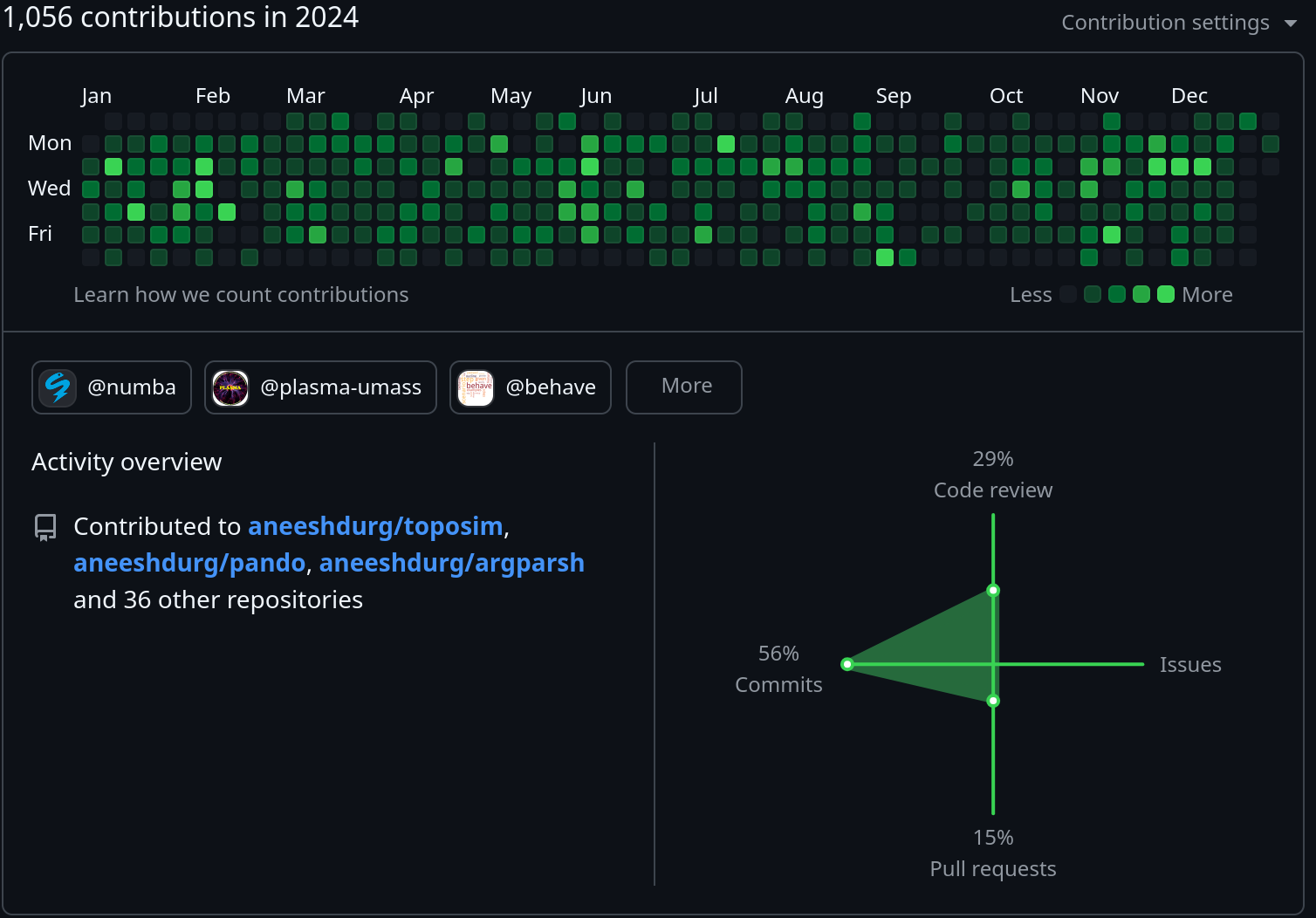
Task: Click the 1,056 contributions in 2024 heading
Action: (181, 17)
